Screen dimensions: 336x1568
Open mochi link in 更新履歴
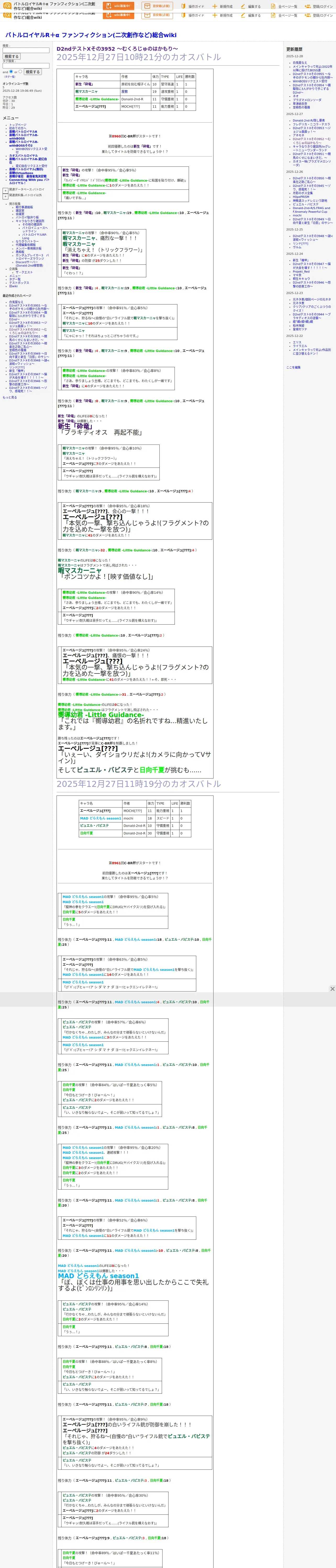pos(297,216)
